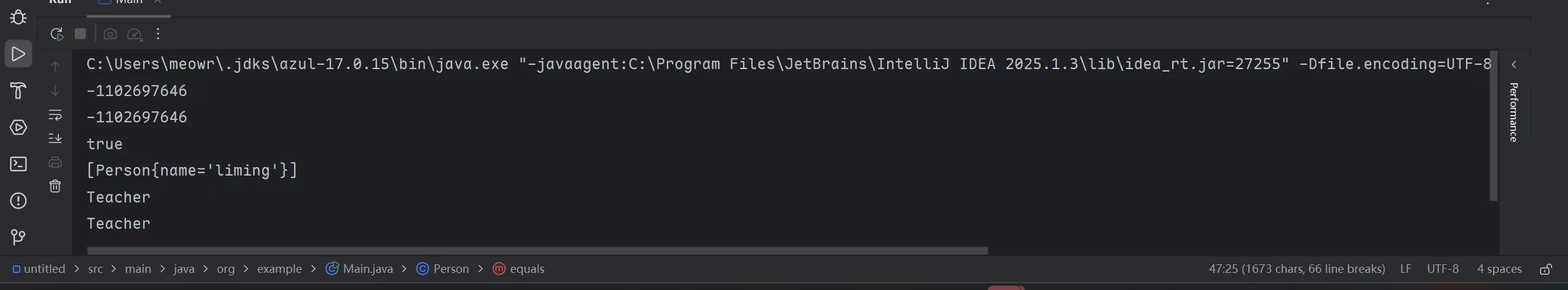Toggle read-only lock in status bar
1568x290 pixels.
pyautogui.click(x=1546, y=269)
